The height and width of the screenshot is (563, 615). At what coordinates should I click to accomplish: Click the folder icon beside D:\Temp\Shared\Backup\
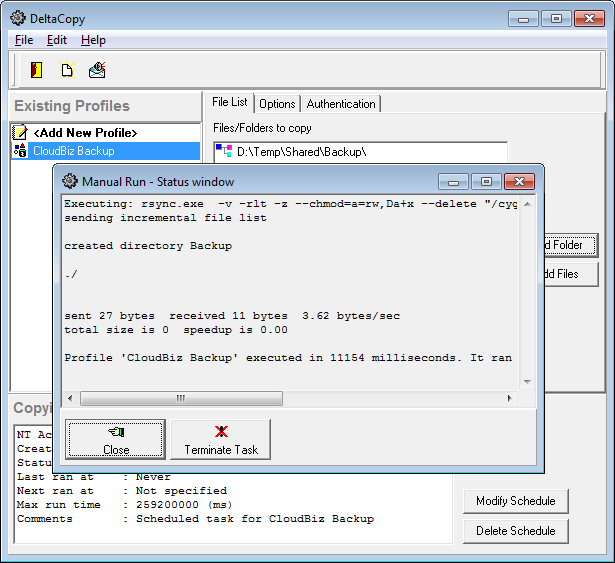(x=224, y=152)
